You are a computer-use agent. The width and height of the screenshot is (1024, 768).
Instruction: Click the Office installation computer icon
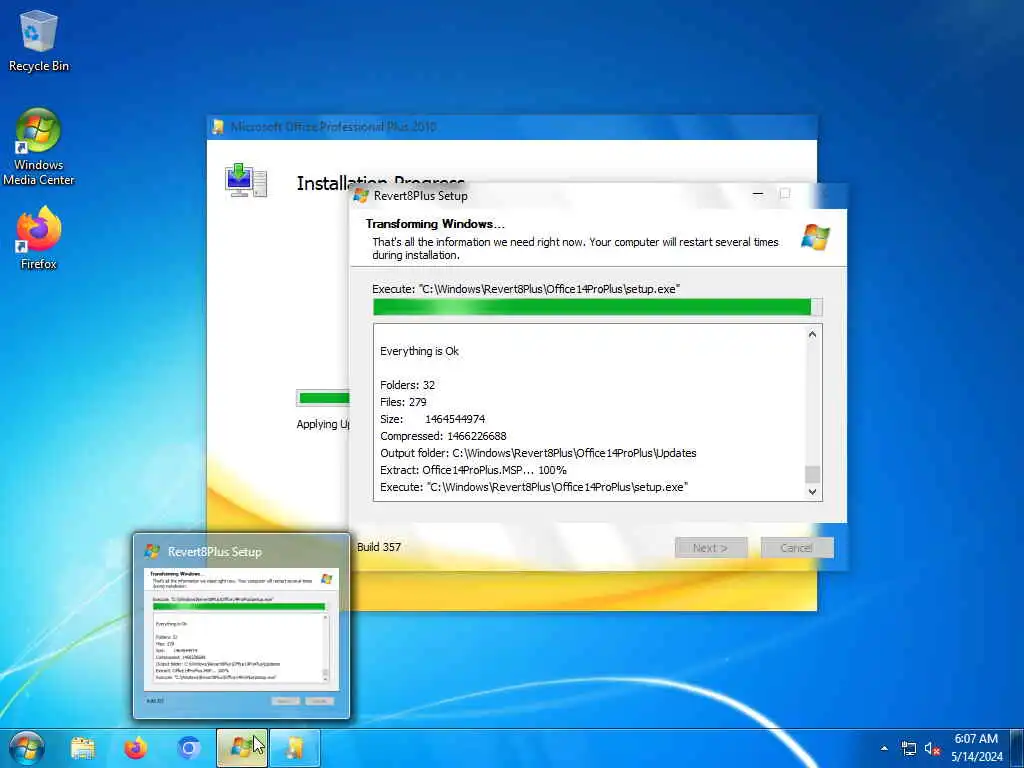pos(246,180)
